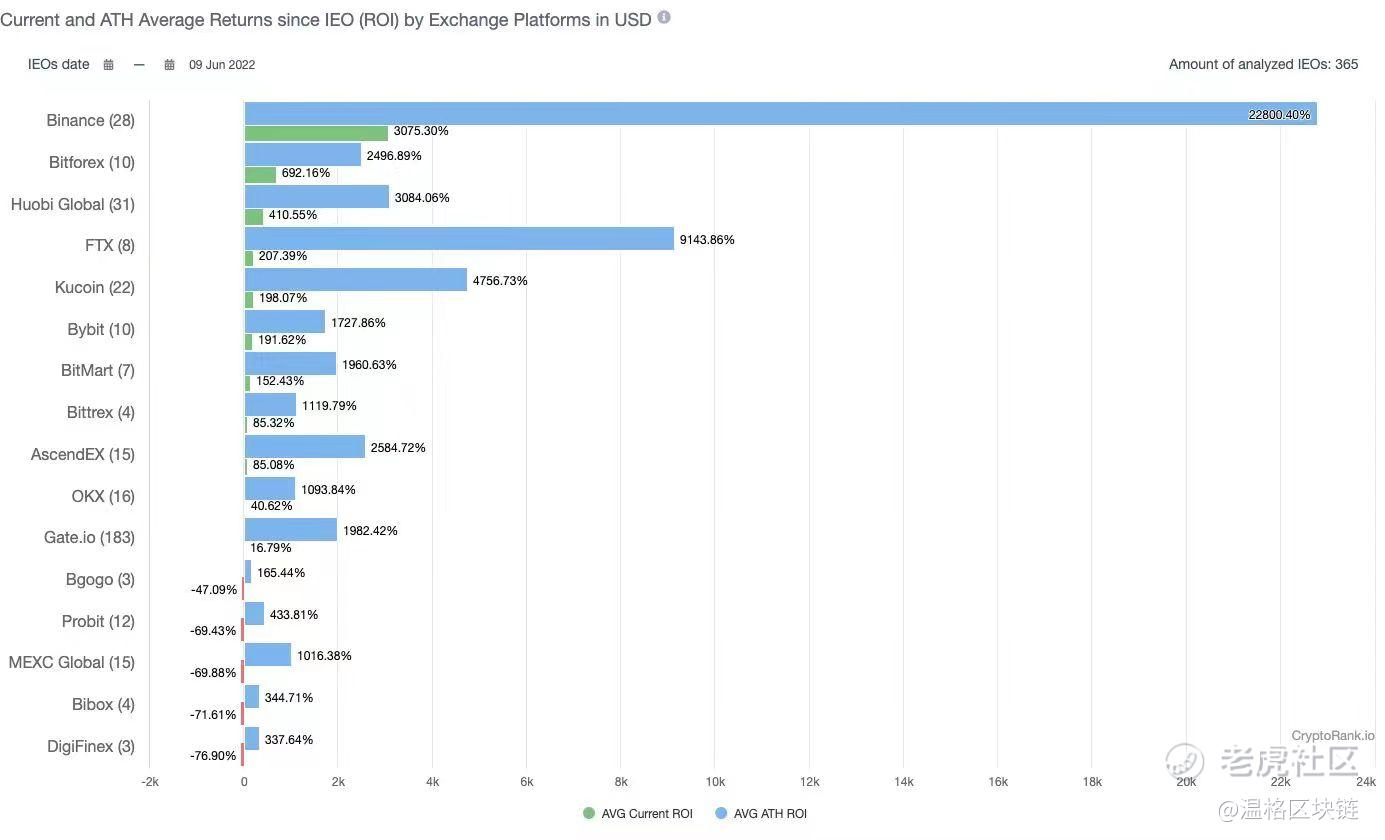Click Bittrex's blue ATH ROI bar

tap(270, 405)
